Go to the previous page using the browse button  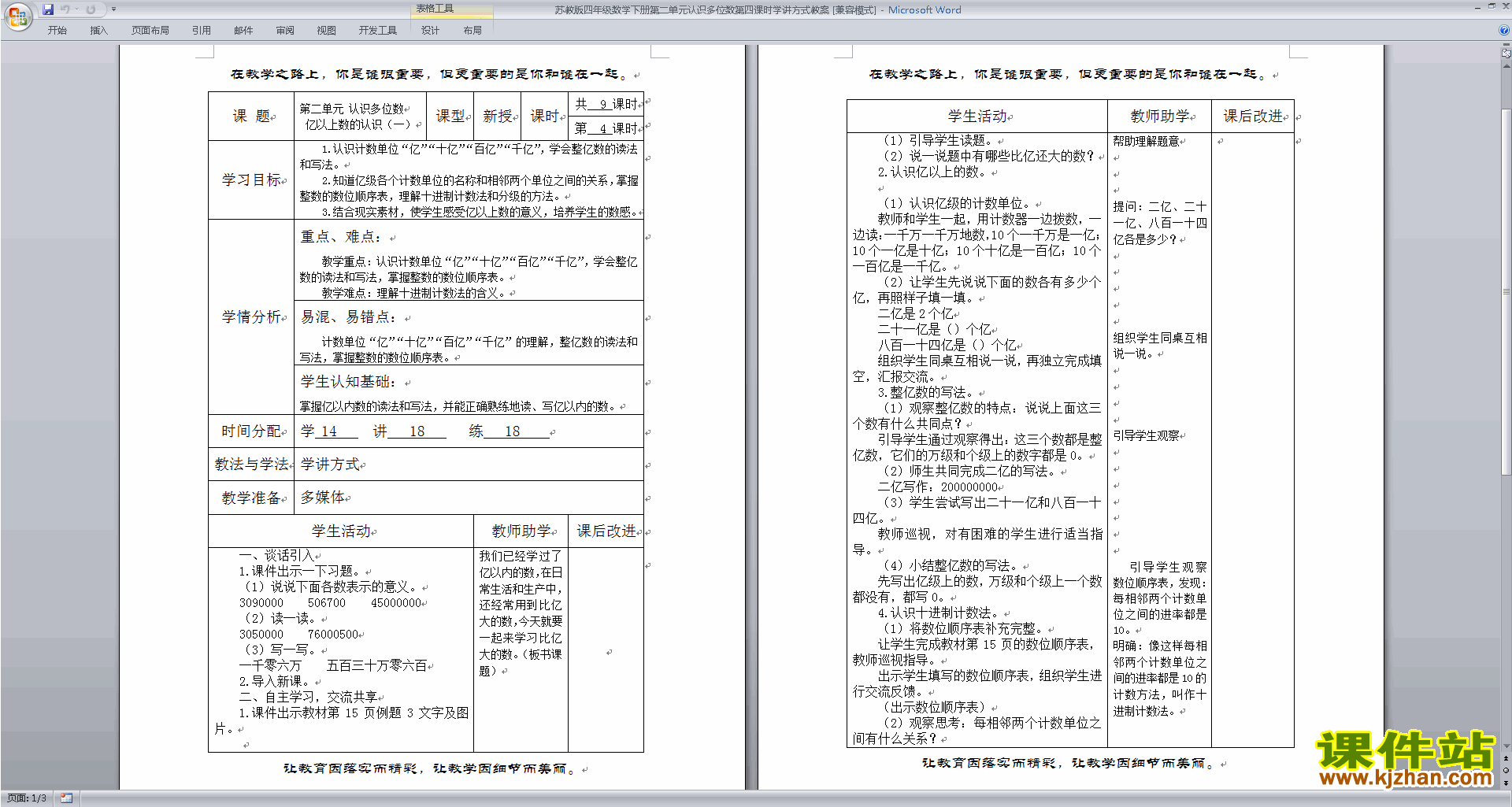coord(1506,759)
